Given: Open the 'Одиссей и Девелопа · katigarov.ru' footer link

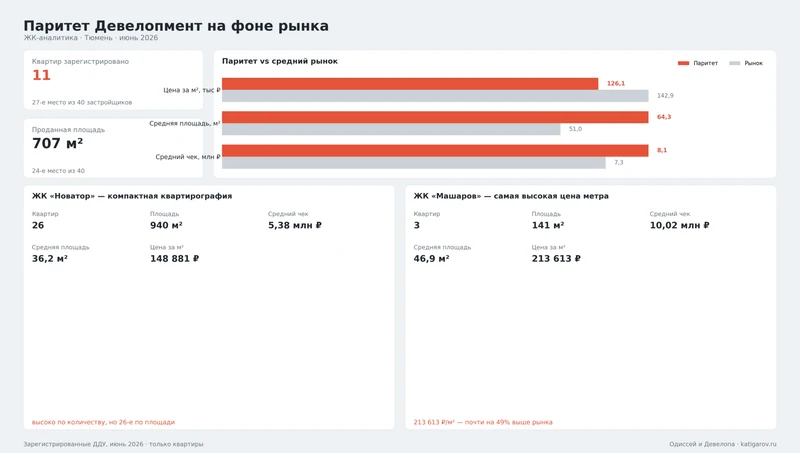Looking at the screenshot, I should pos(723,444).
